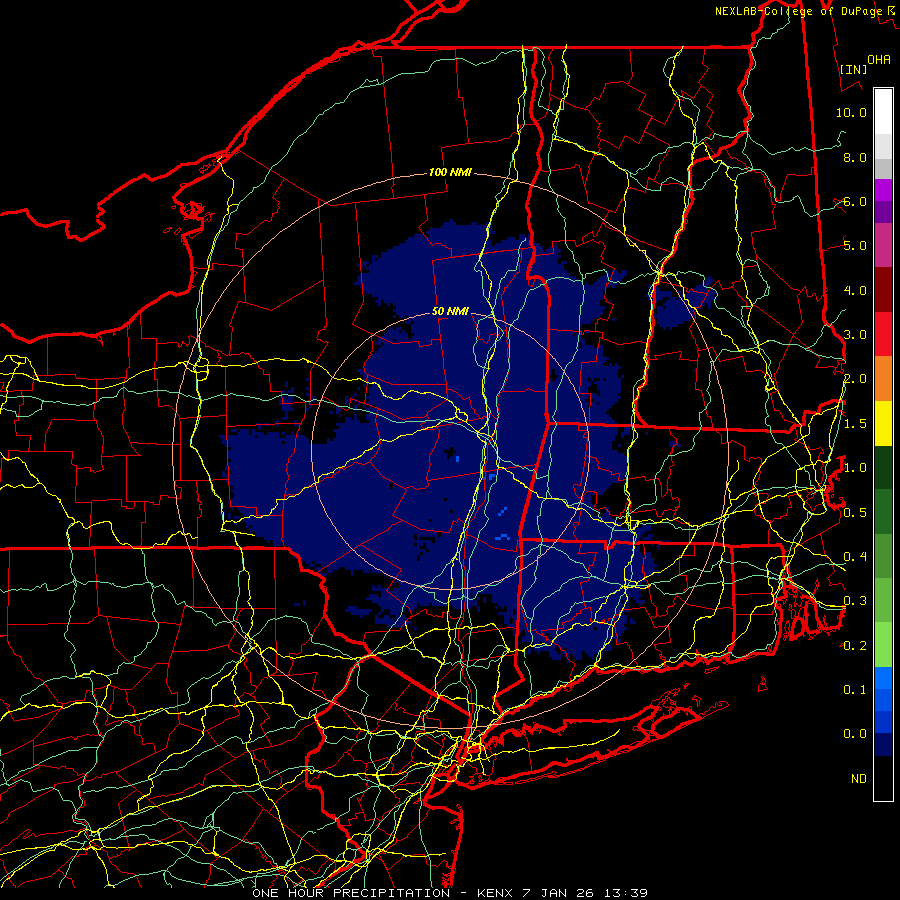Click the 0.4 legend value
This screenshot has width=900, height=900.
tap(855, 557)
